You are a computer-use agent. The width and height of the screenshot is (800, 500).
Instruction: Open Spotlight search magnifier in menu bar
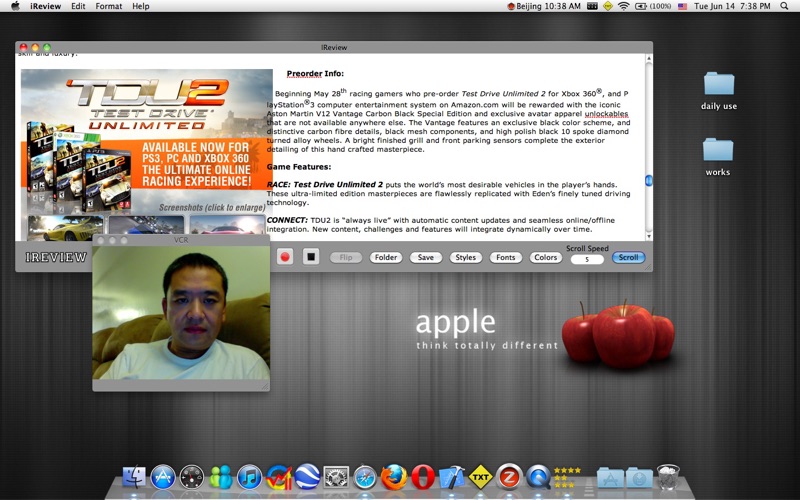tap(784, 6)
